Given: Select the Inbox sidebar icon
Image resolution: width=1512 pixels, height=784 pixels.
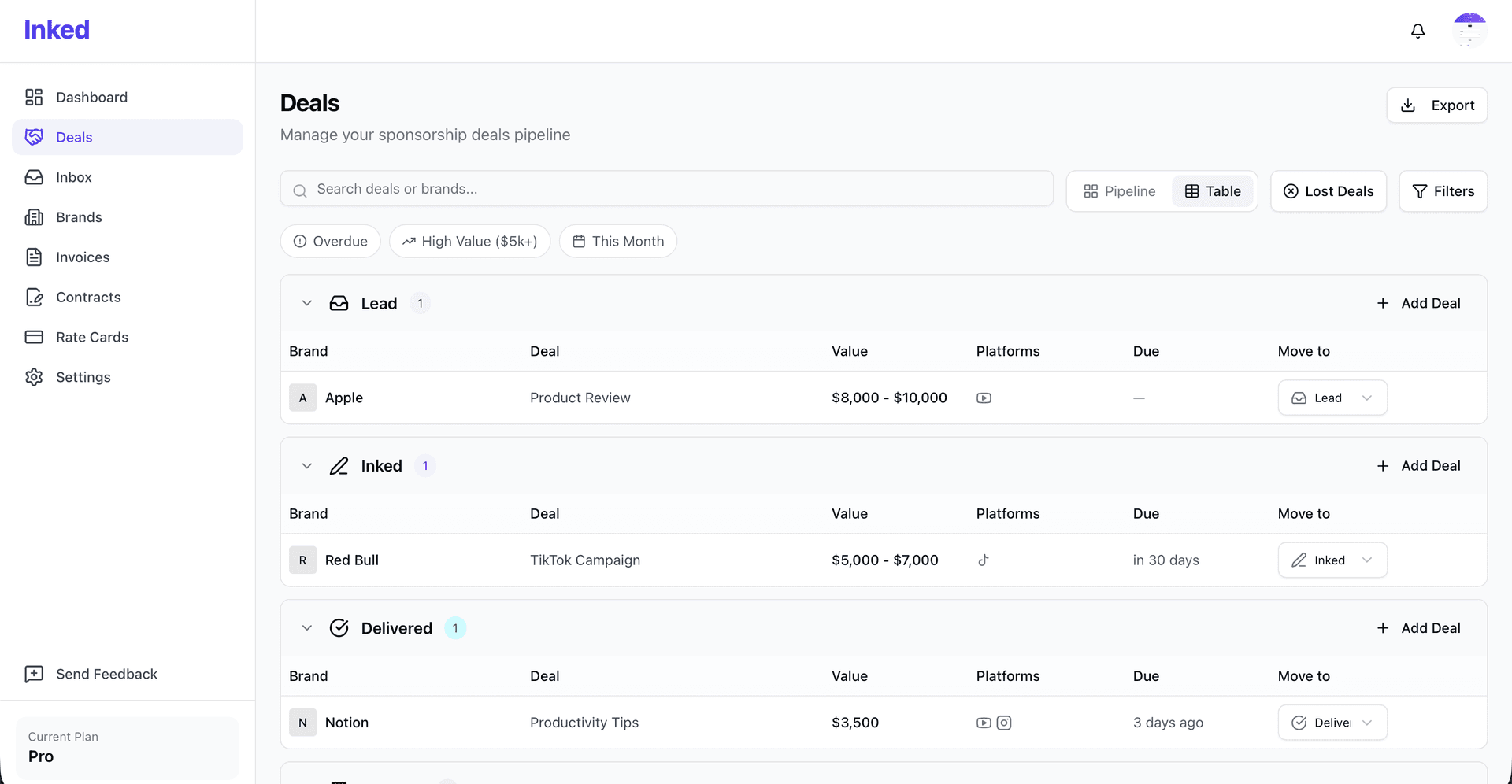Looking at the screenshot, I should coord(35,177).
